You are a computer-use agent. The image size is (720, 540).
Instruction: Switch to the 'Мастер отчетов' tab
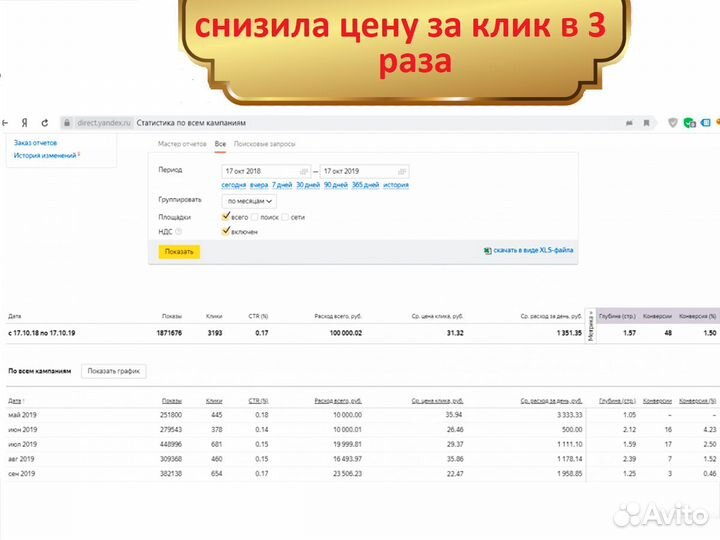182,144
